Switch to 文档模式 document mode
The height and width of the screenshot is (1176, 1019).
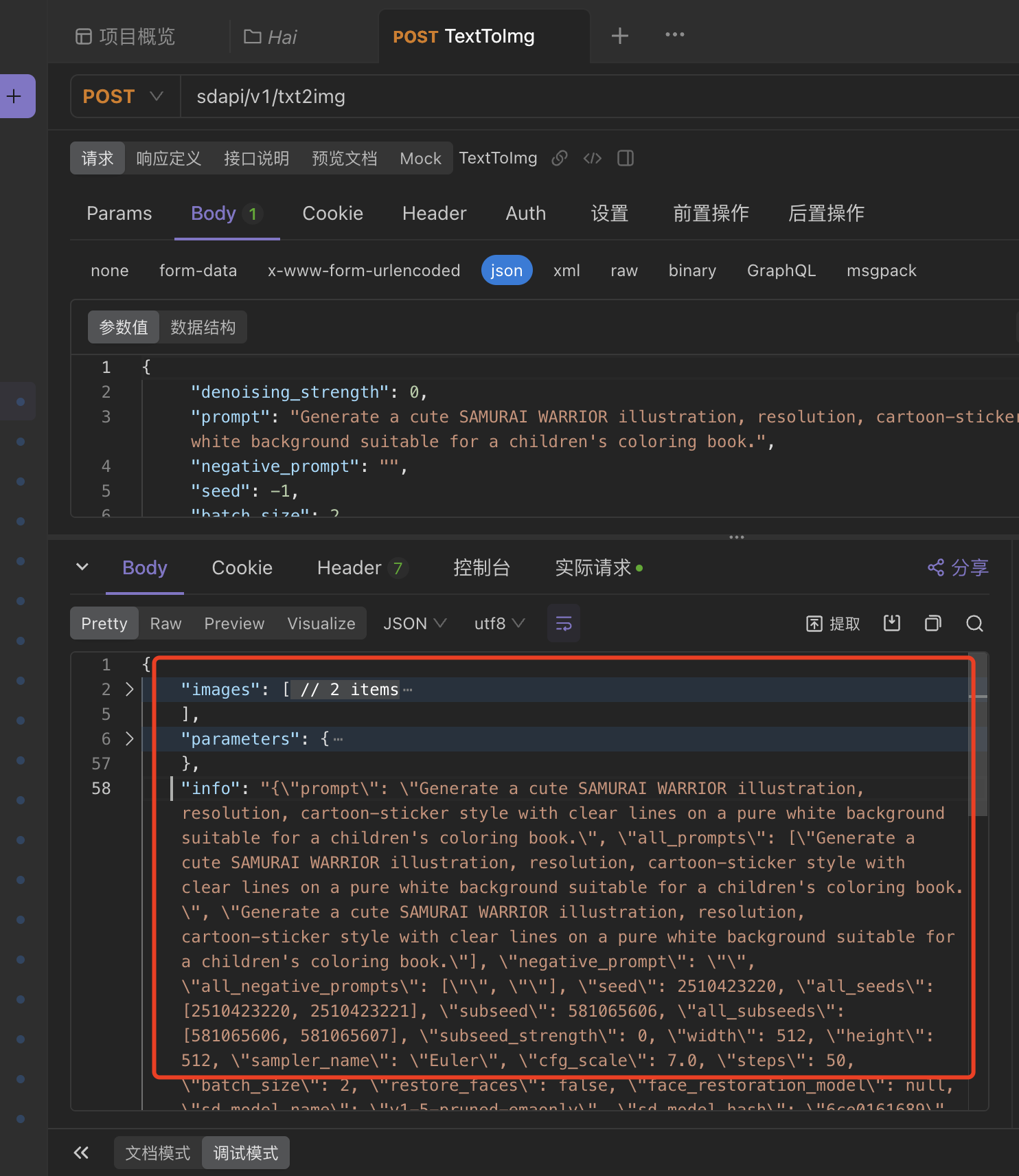coord(158,1153)
